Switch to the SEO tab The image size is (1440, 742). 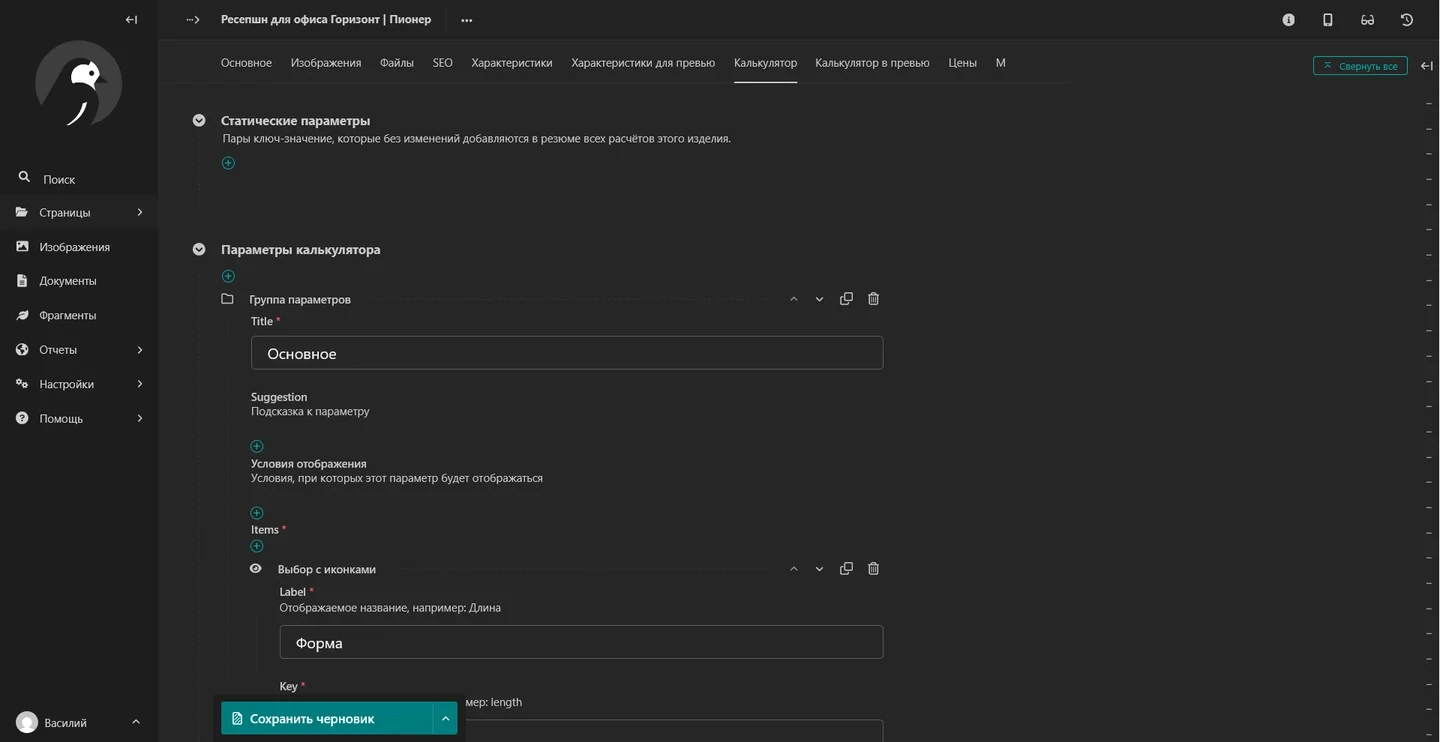pos(443,63)
